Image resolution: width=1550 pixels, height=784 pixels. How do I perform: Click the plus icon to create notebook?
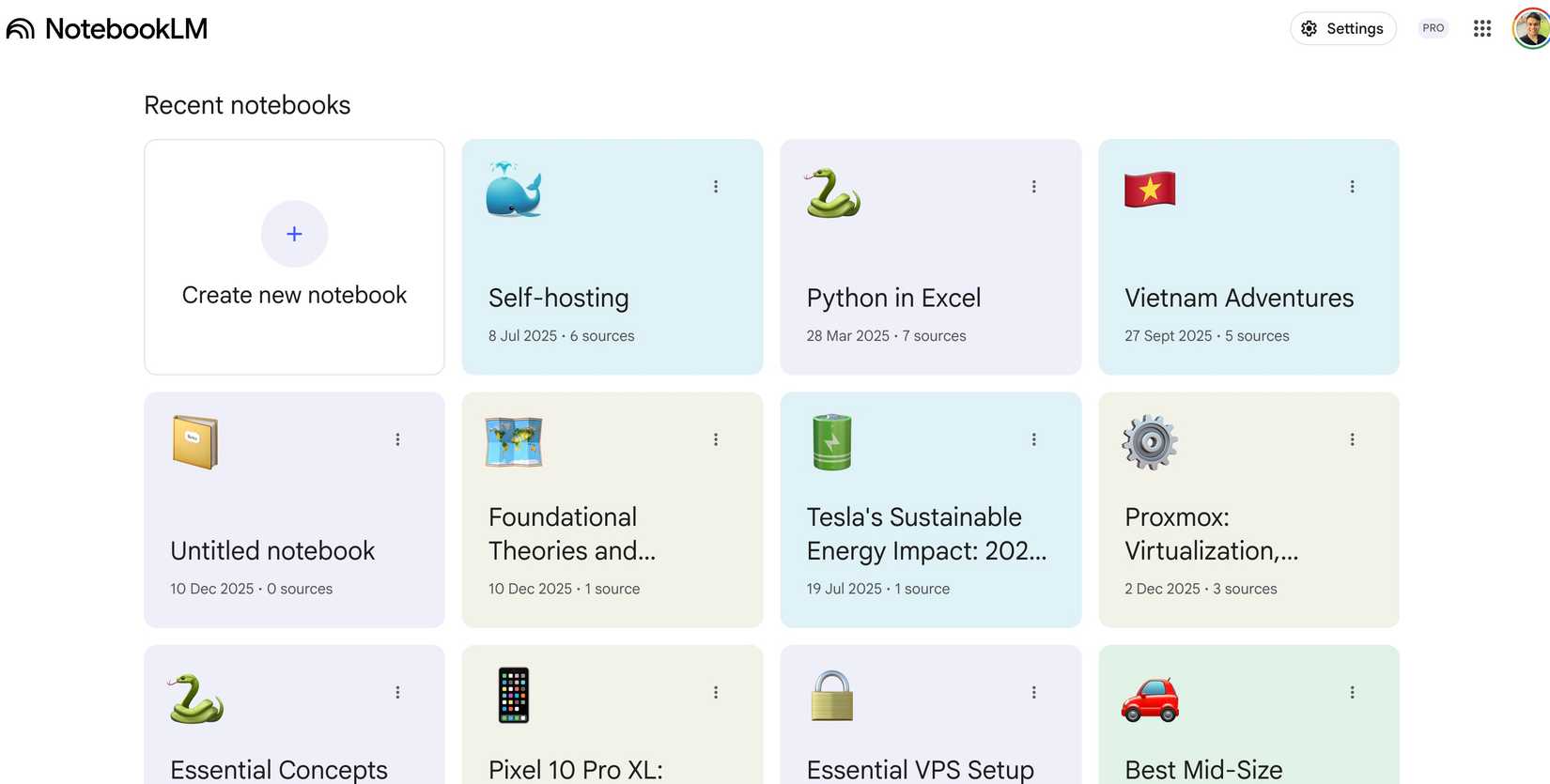294,234
